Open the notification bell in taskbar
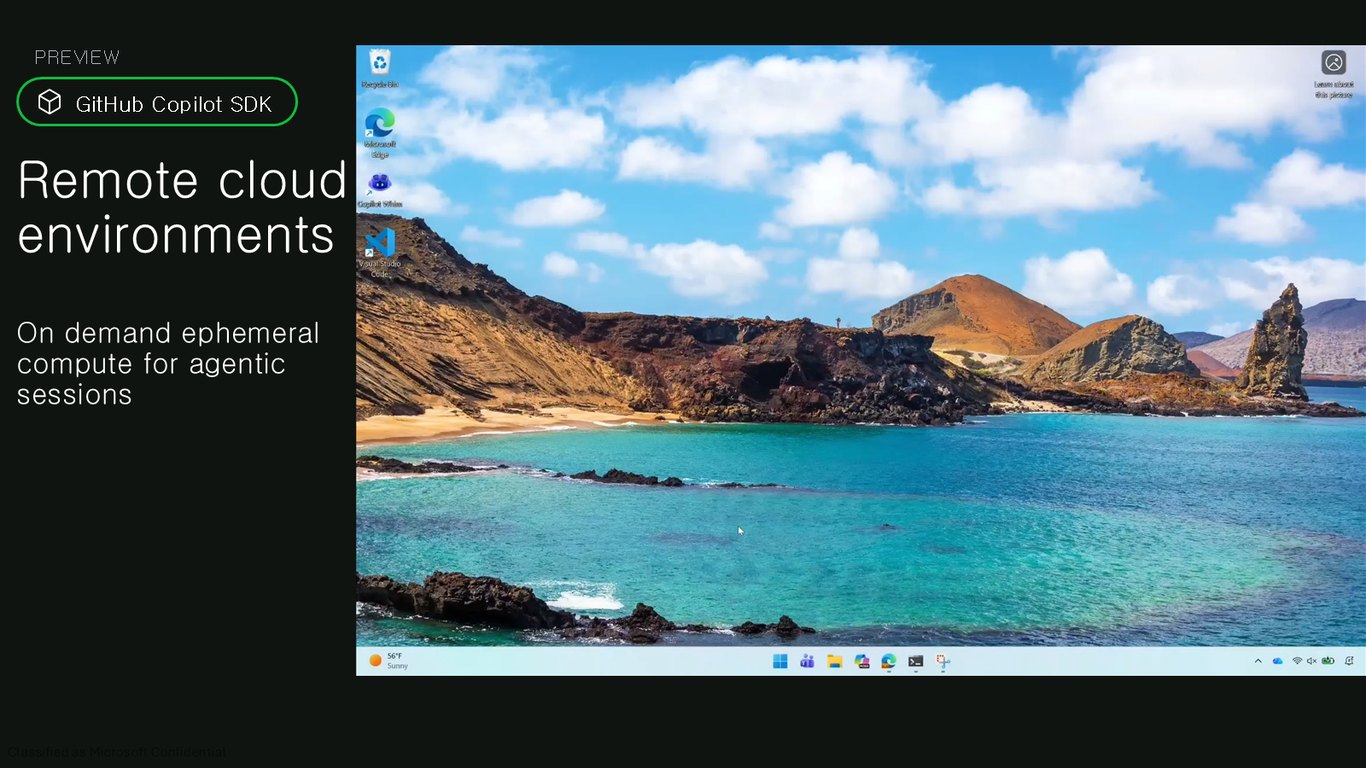The width and height of the screenshot is (1366, 768). coord(1350,661)
